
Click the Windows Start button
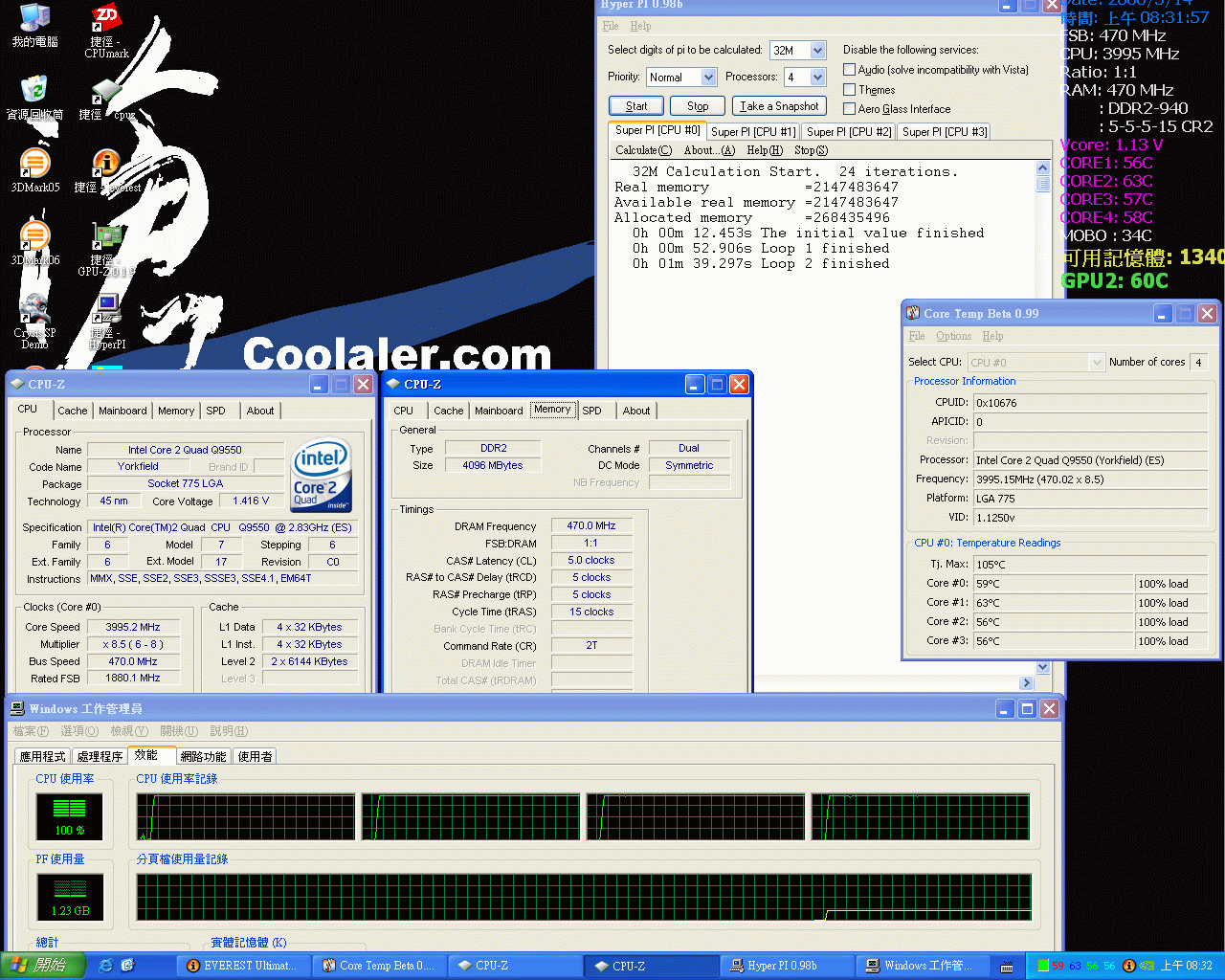[43, 966]
